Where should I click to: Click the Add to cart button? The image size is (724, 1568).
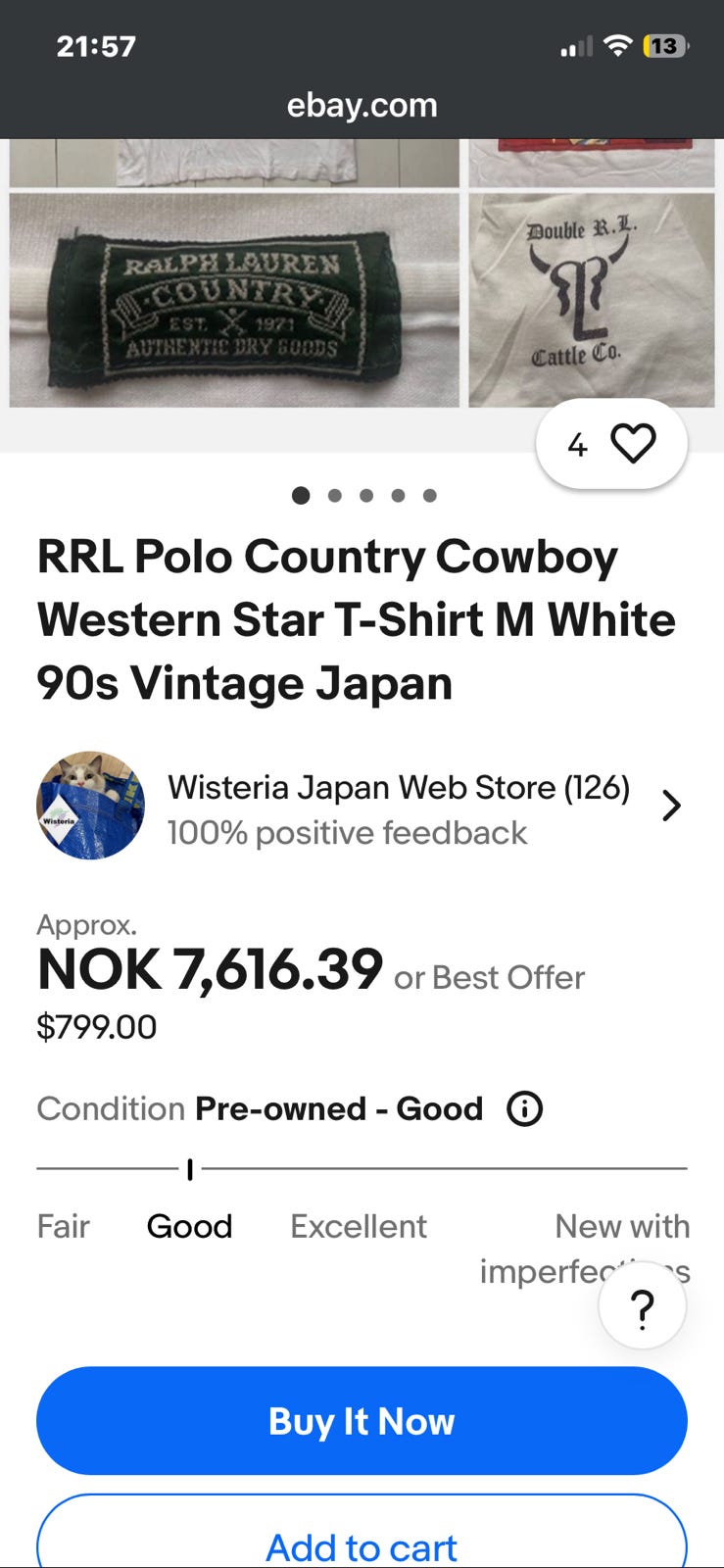point(362,1534)
